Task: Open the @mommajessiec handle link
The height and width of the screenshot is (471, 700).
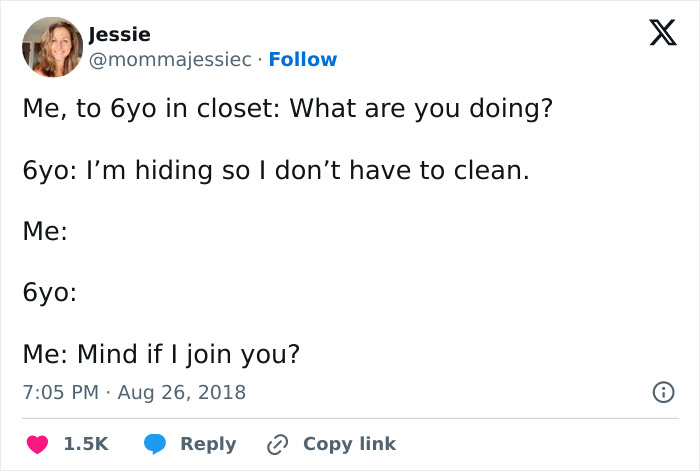Action: (170, 60)
